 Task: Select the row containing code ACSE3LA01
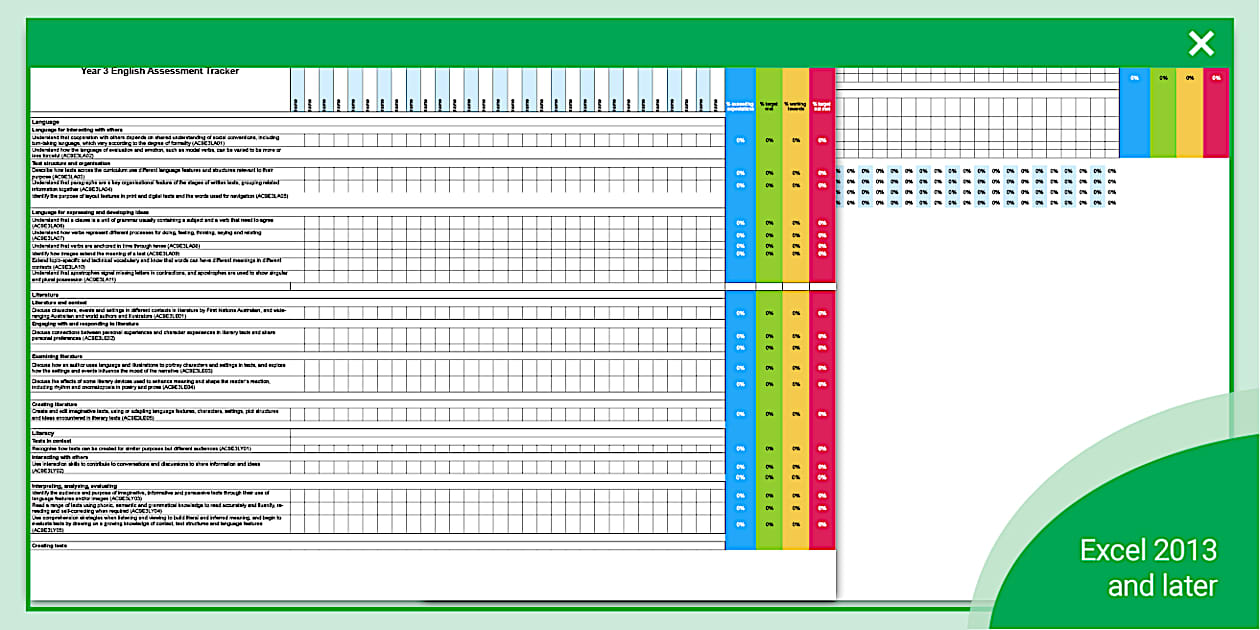point(160,139)
